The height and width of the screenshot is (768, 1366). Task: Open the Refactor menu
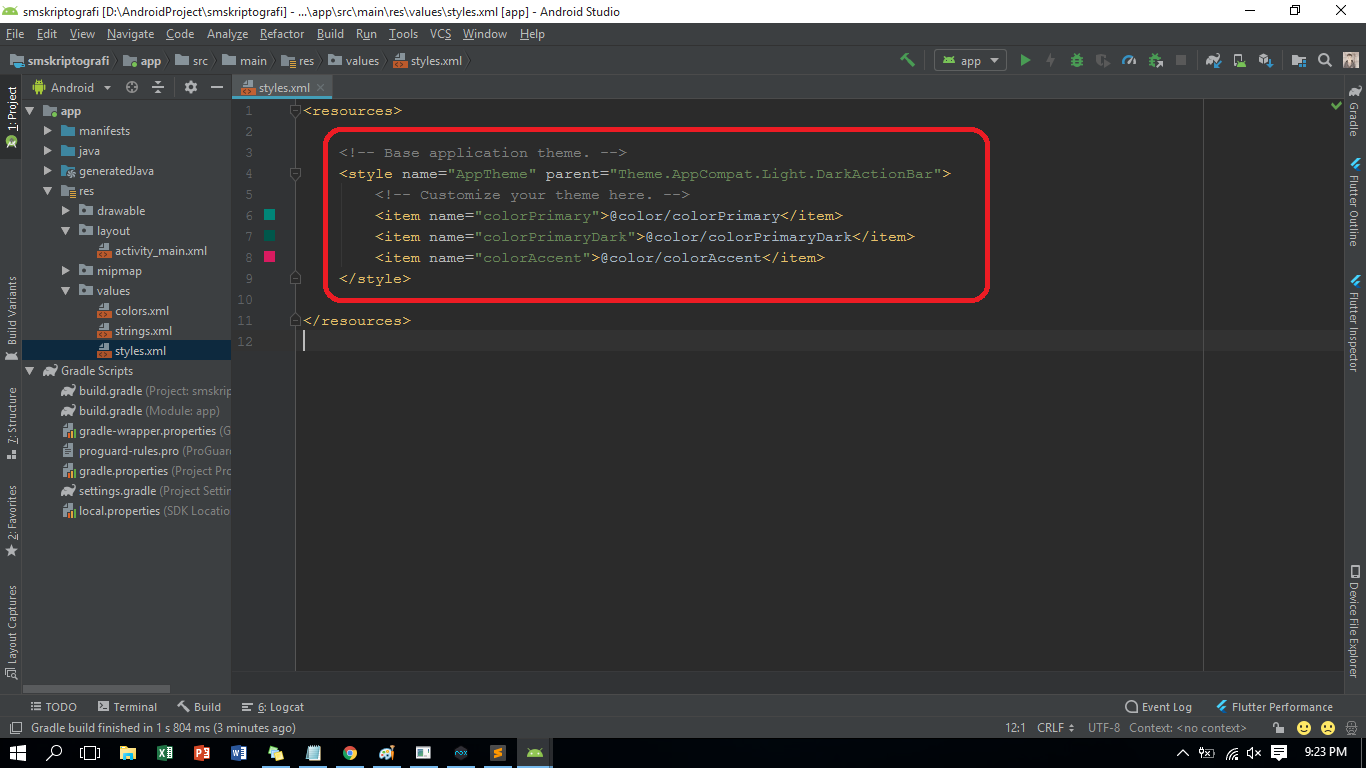tap(282, 34)
